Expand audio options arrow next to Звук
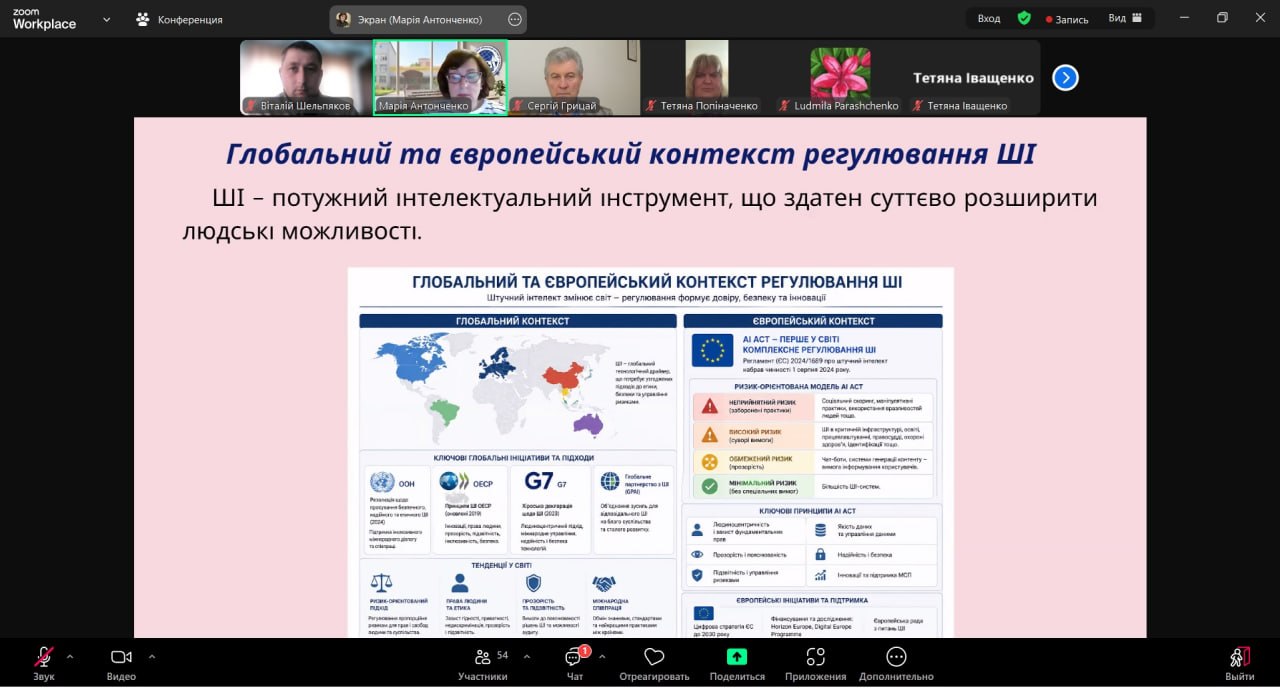Image resolution: width=1280 pixels, height=688 pixels. [x=70, y=657]
